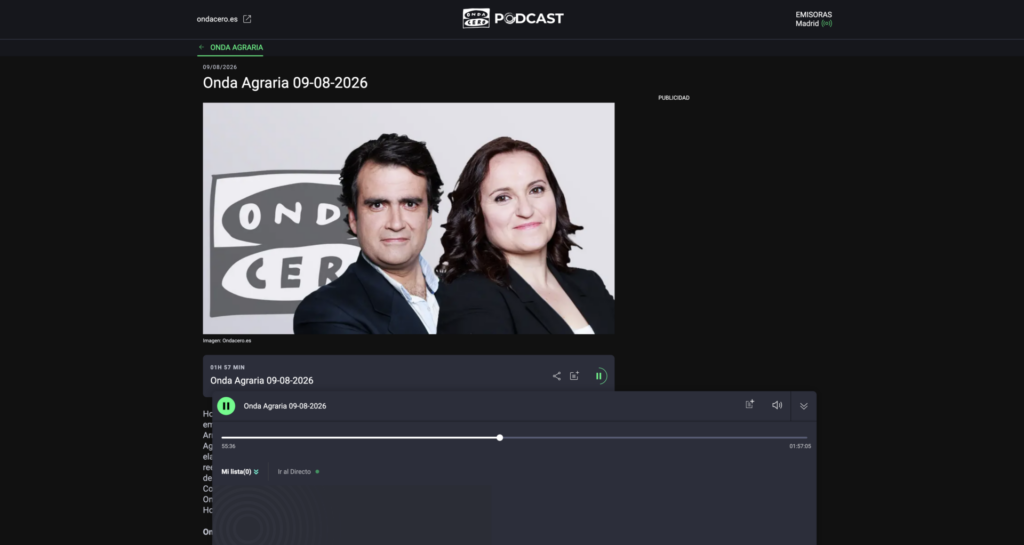
Task: Click the PUBLICIDAD label
Action: tap(673, 98)
